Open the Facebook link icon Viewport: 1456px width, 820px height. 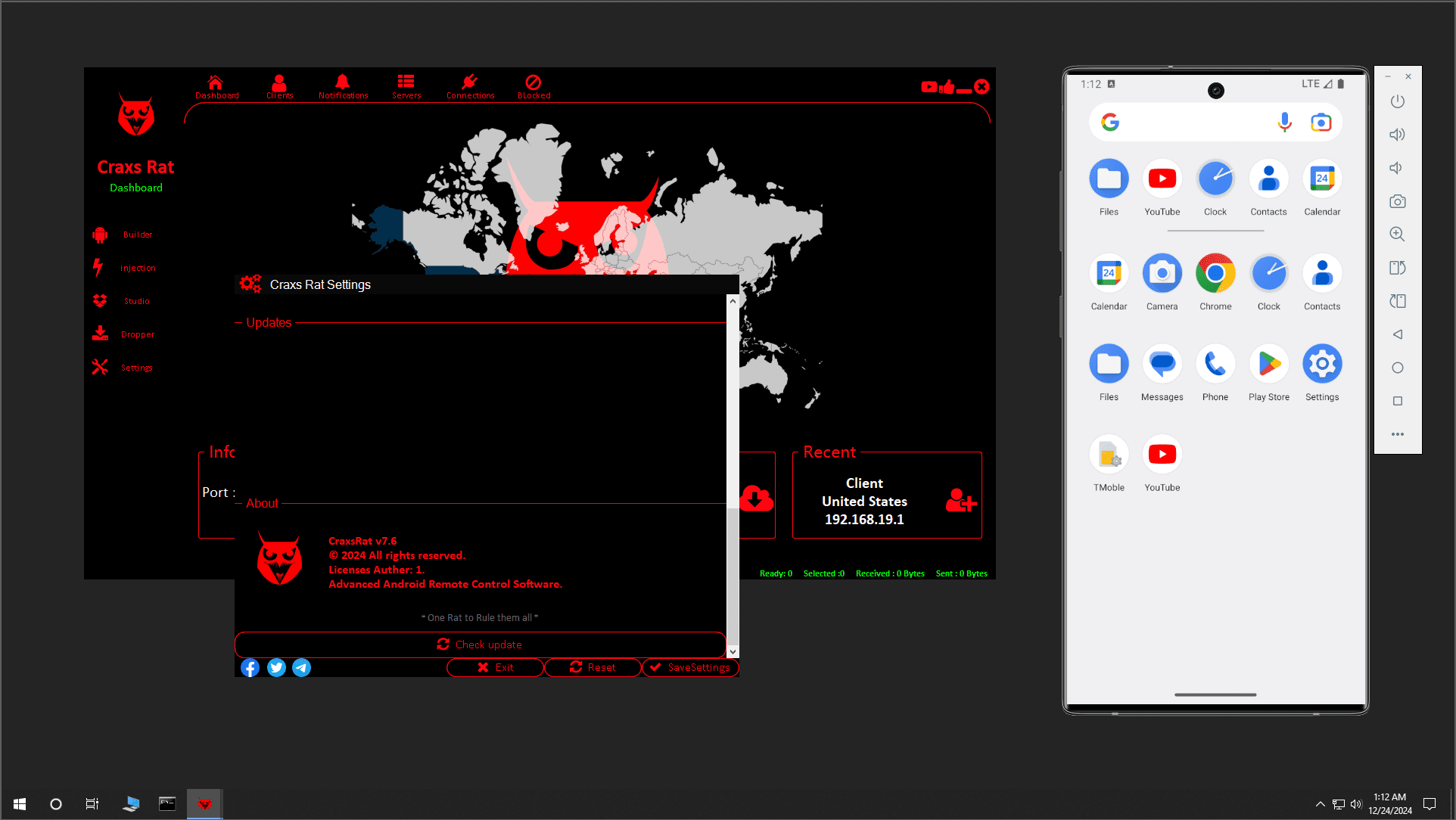(250, 667)
